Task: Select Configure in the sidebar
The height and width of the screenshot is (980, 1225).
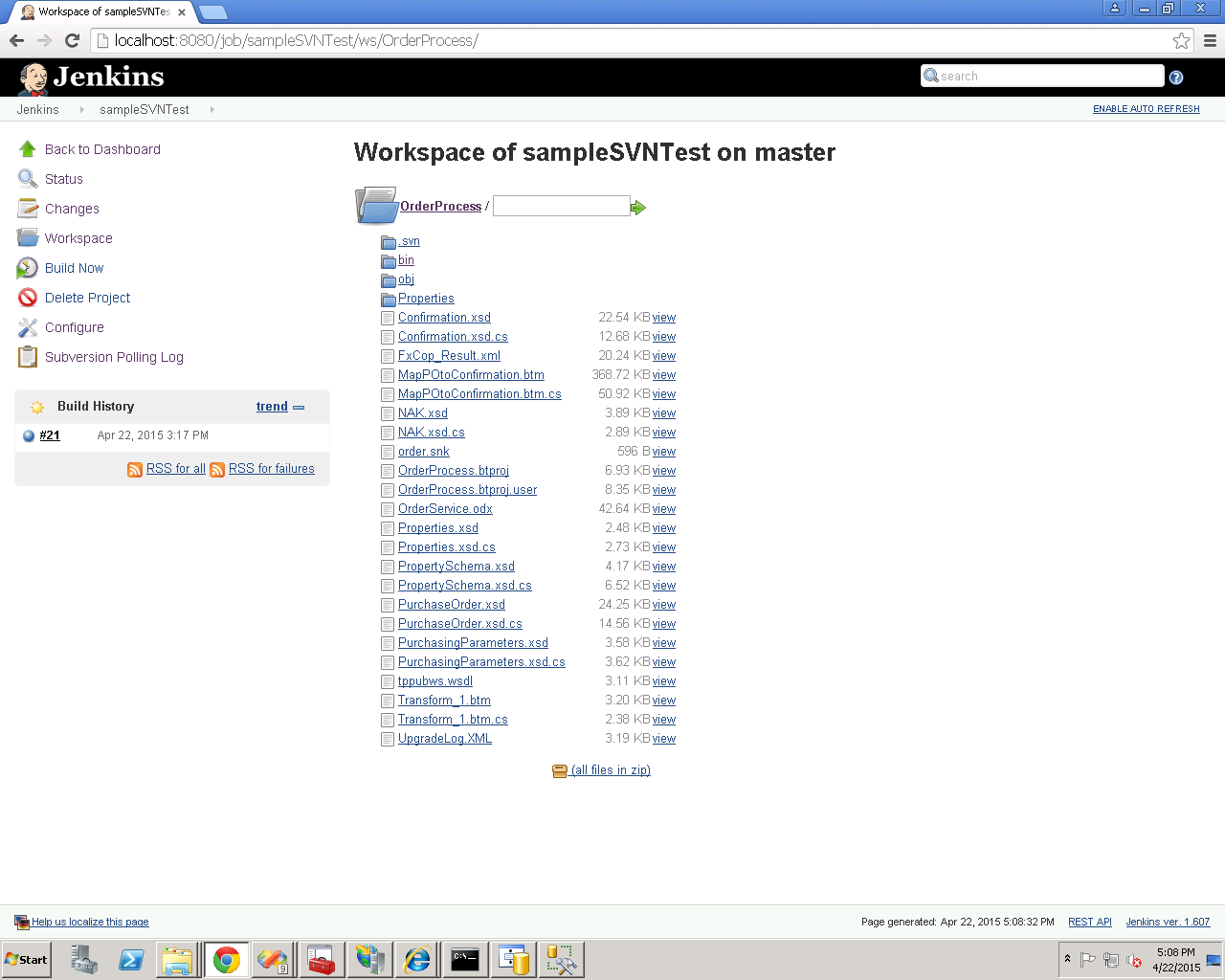Action: 75,327
